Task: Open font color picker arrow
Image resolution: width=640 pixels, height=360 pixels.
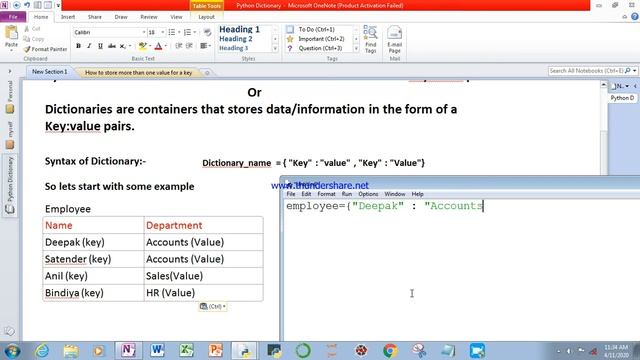Action: 166,46
